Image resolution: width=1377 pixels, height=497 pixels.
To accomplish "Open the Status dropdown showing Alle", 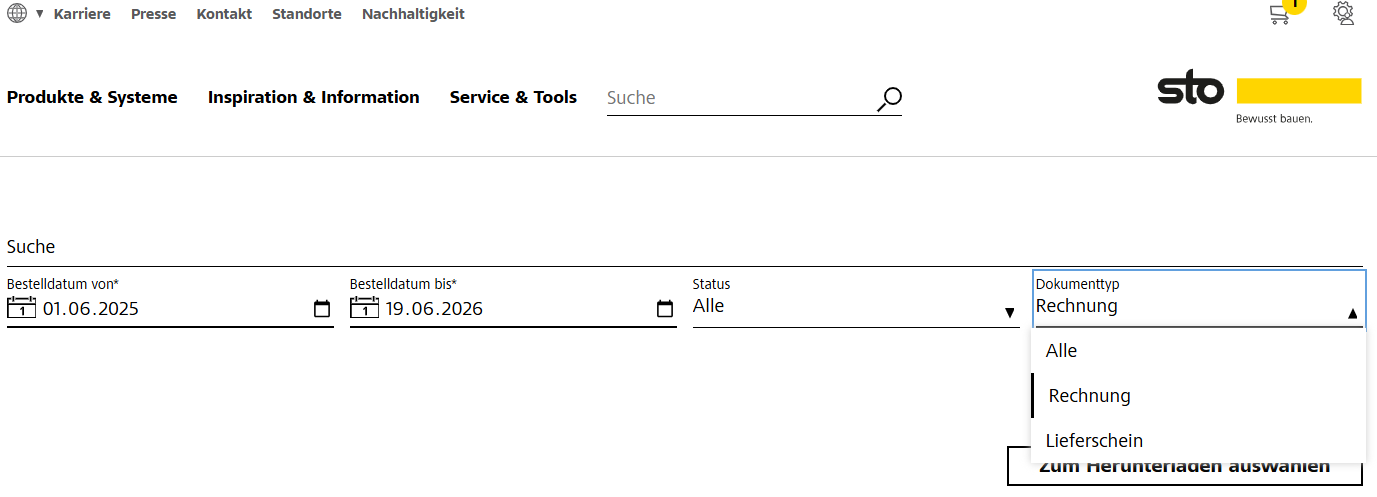I will pyautogui.click(x=856, y=301).
